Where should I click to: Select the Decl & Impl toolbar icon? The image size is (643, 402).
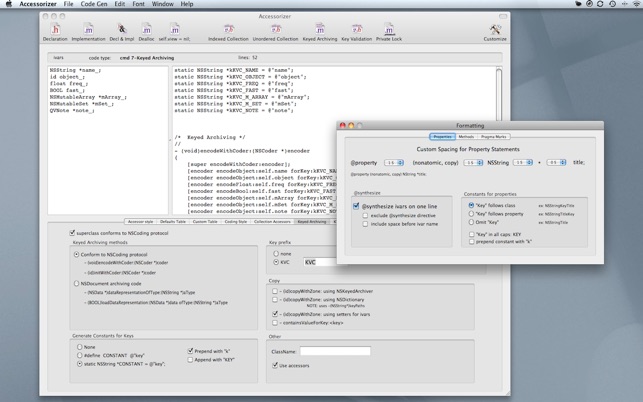click(121, 30)
